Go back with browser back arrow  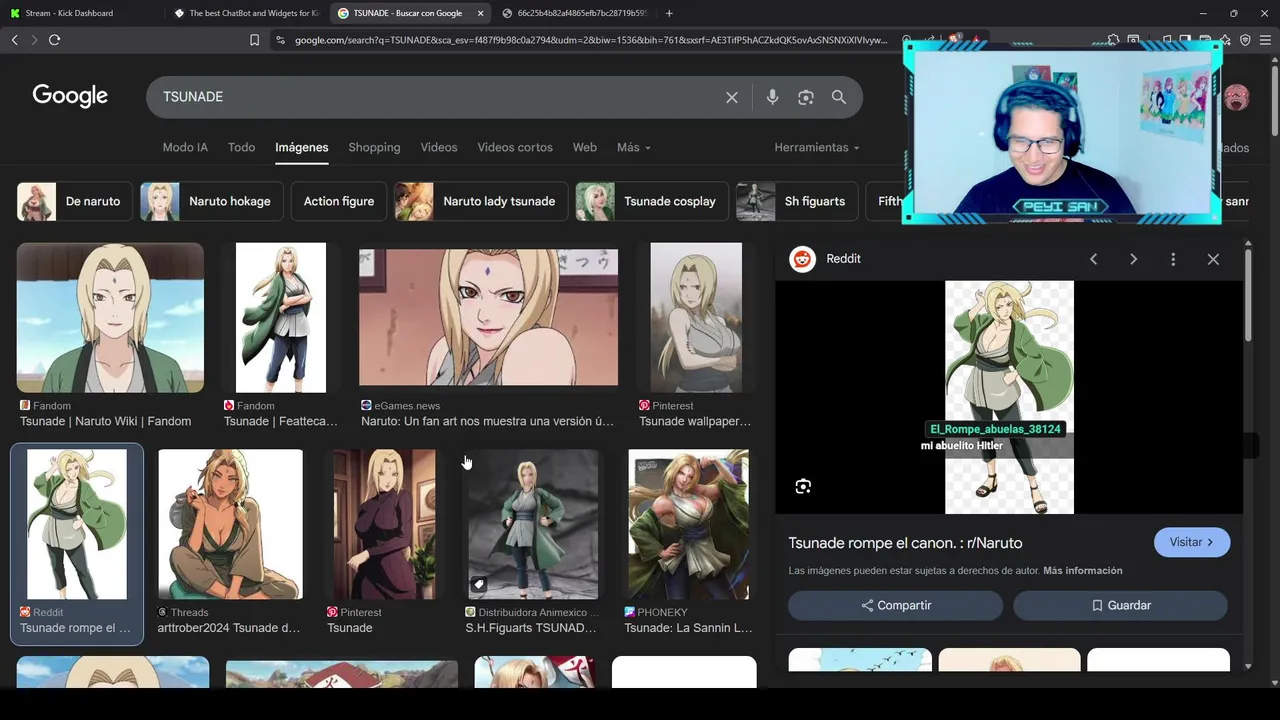point(14,40)
